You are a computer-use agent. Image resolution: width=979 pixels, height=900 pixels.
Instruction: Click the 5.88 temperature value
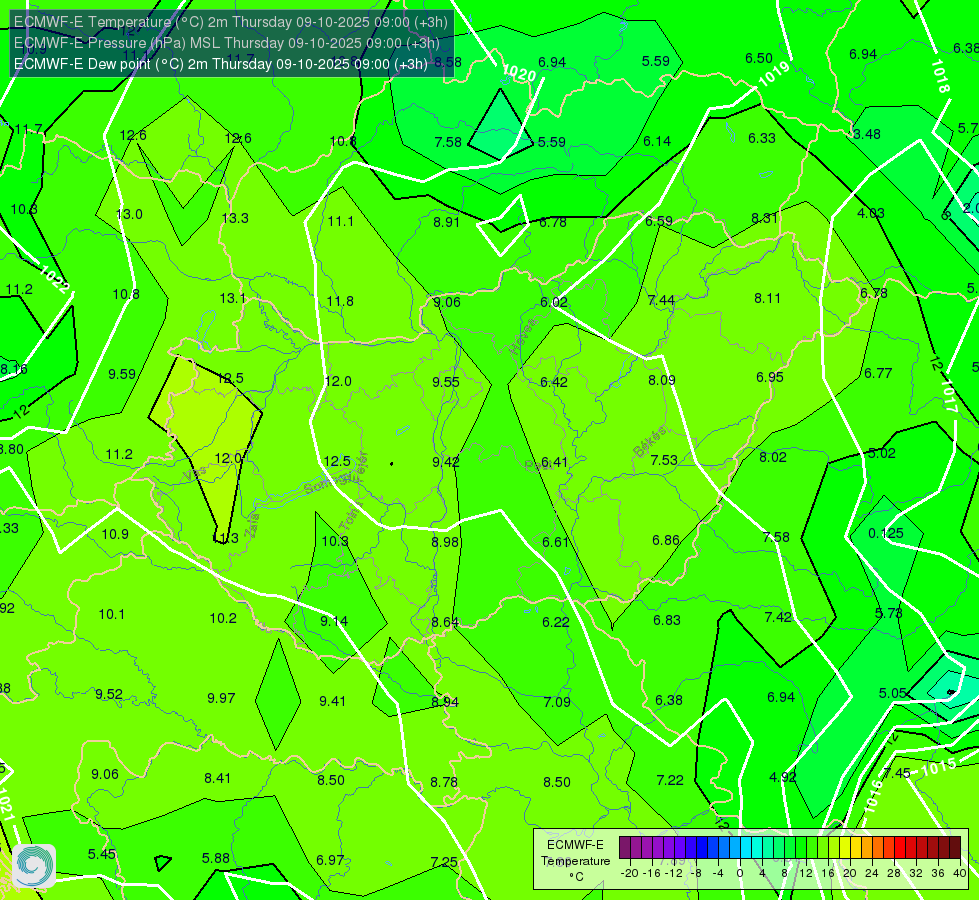click(215, 859)
